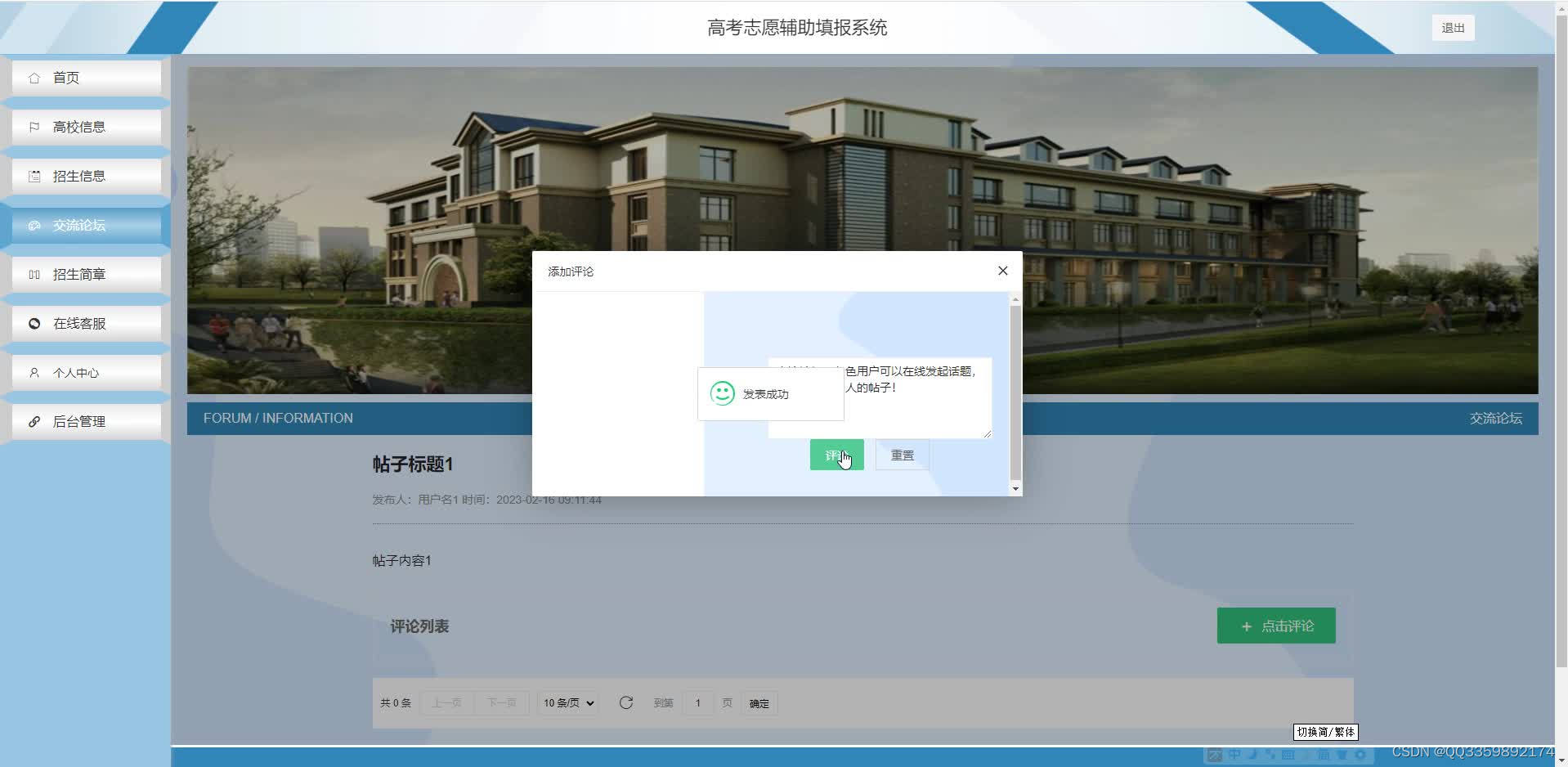
Task: Open the 招生信息 menu item
Action: tap(87, 176)
